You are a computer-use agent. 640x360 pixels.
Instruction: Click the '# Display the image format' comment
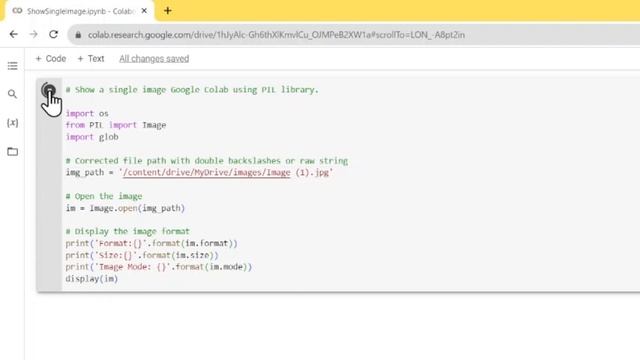pos(127,231)
